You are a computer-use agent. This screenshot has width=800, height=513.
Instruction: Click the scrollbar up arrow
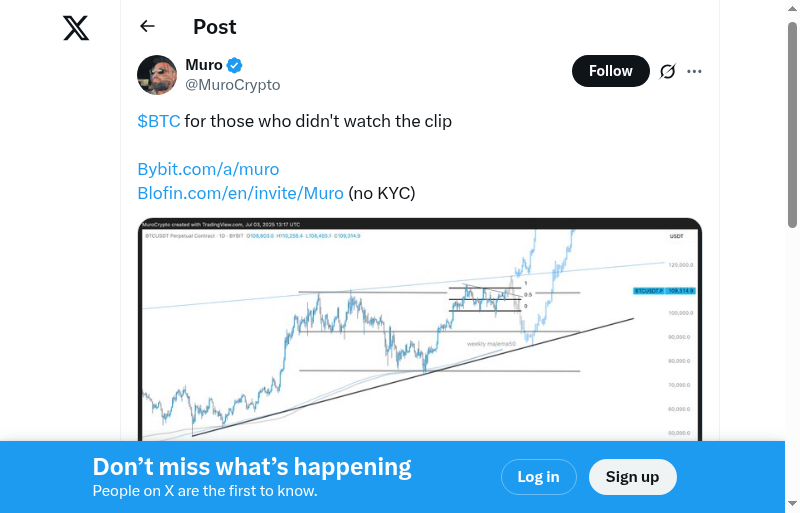point(792,9)
